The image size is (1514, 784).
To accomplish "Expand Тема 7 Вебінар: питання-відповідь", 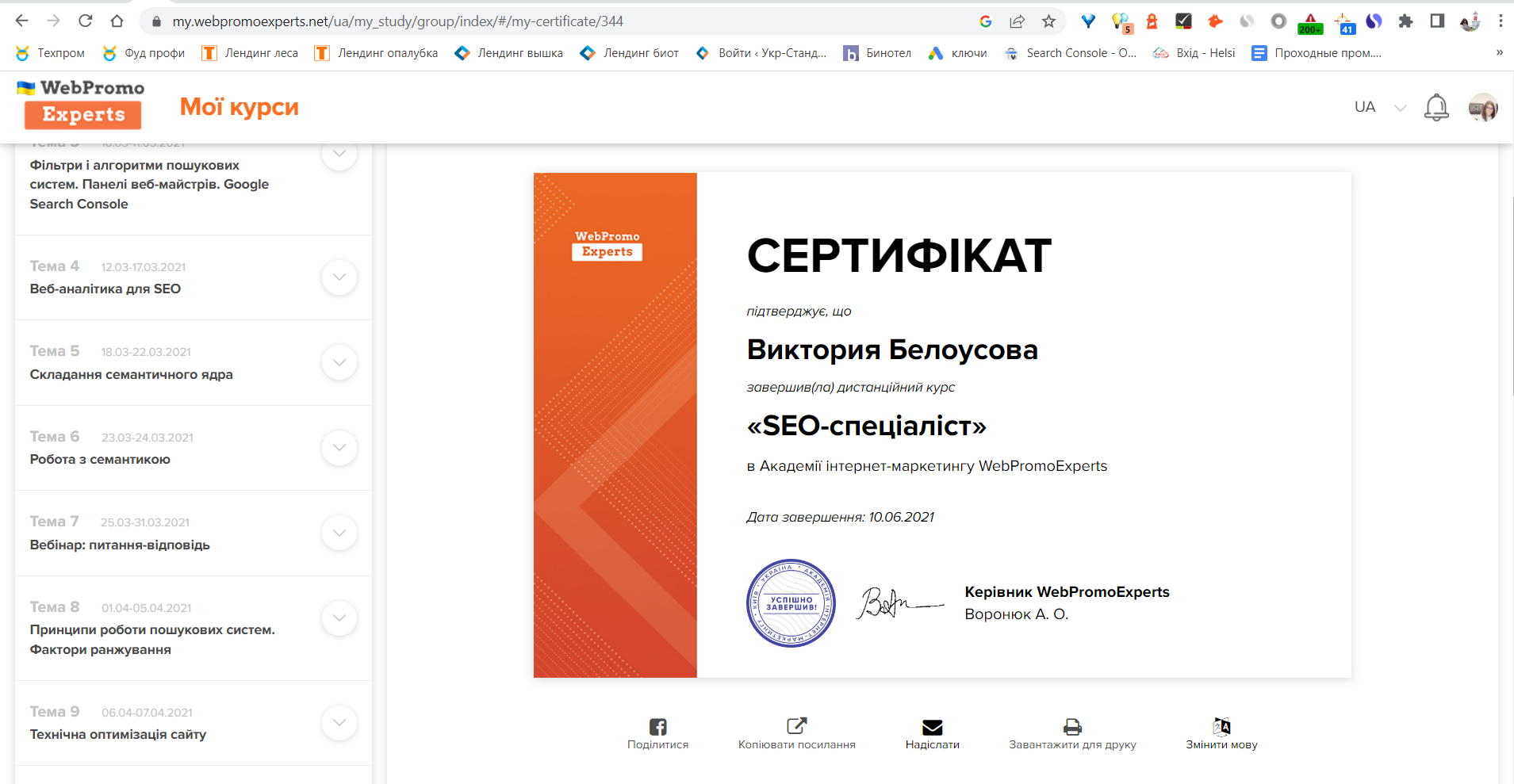I will click(x=339, y=533).
